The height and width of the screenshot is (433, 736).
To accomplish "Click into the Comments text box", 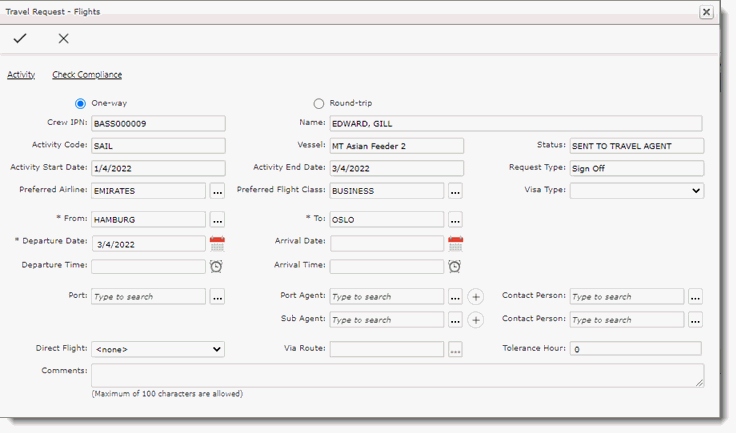I will pyautogui.click(x=397, y=375).
